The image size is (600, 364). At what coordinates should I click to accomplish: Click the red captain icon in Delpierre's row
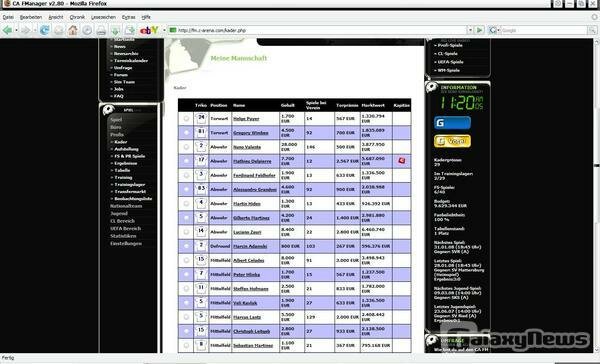401,161
